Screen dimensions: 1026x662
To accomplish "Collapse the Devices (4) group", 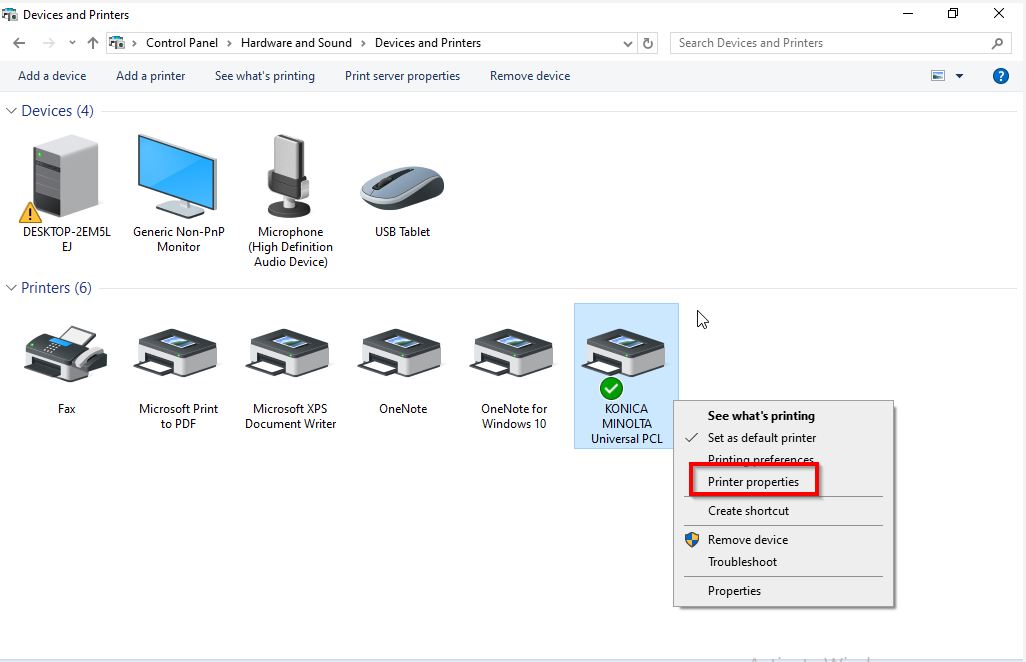I will [x=13, y=111].
